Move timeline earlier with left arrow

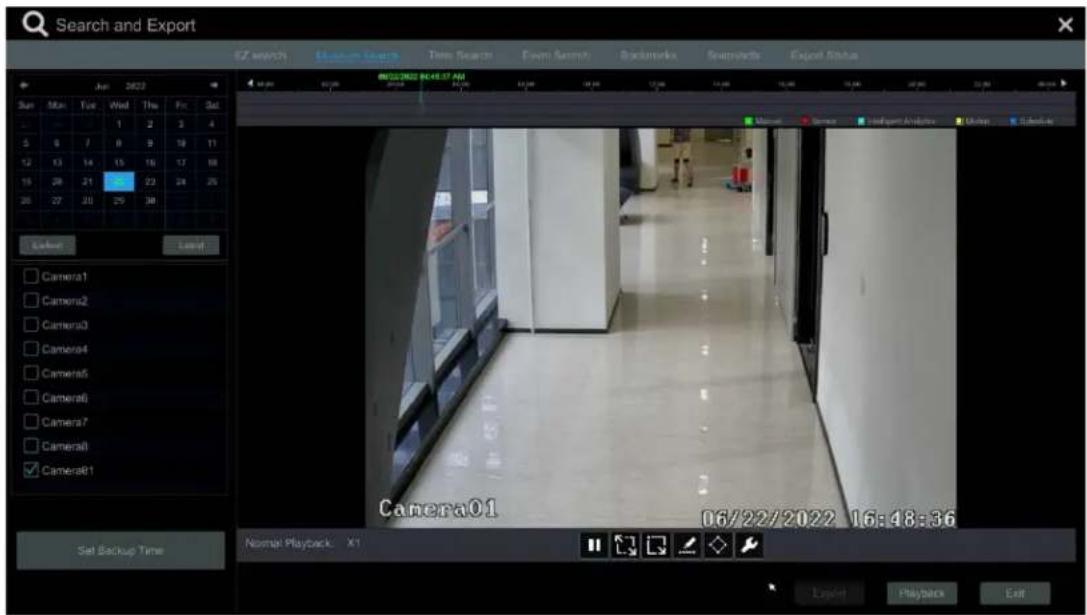tap(250, 84)
